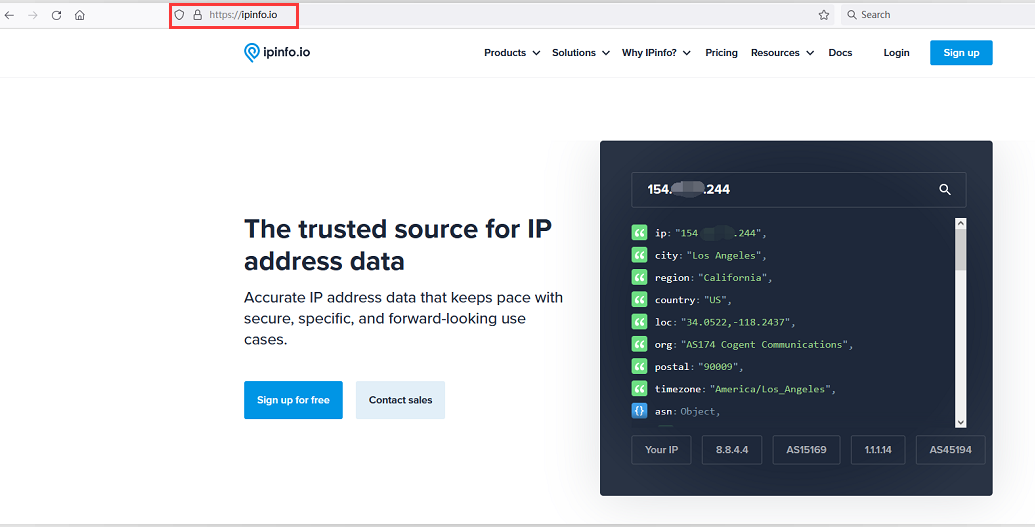1035x527 pixels.
Task: Select the AS15169 sample button
Action: click(806, 450)
